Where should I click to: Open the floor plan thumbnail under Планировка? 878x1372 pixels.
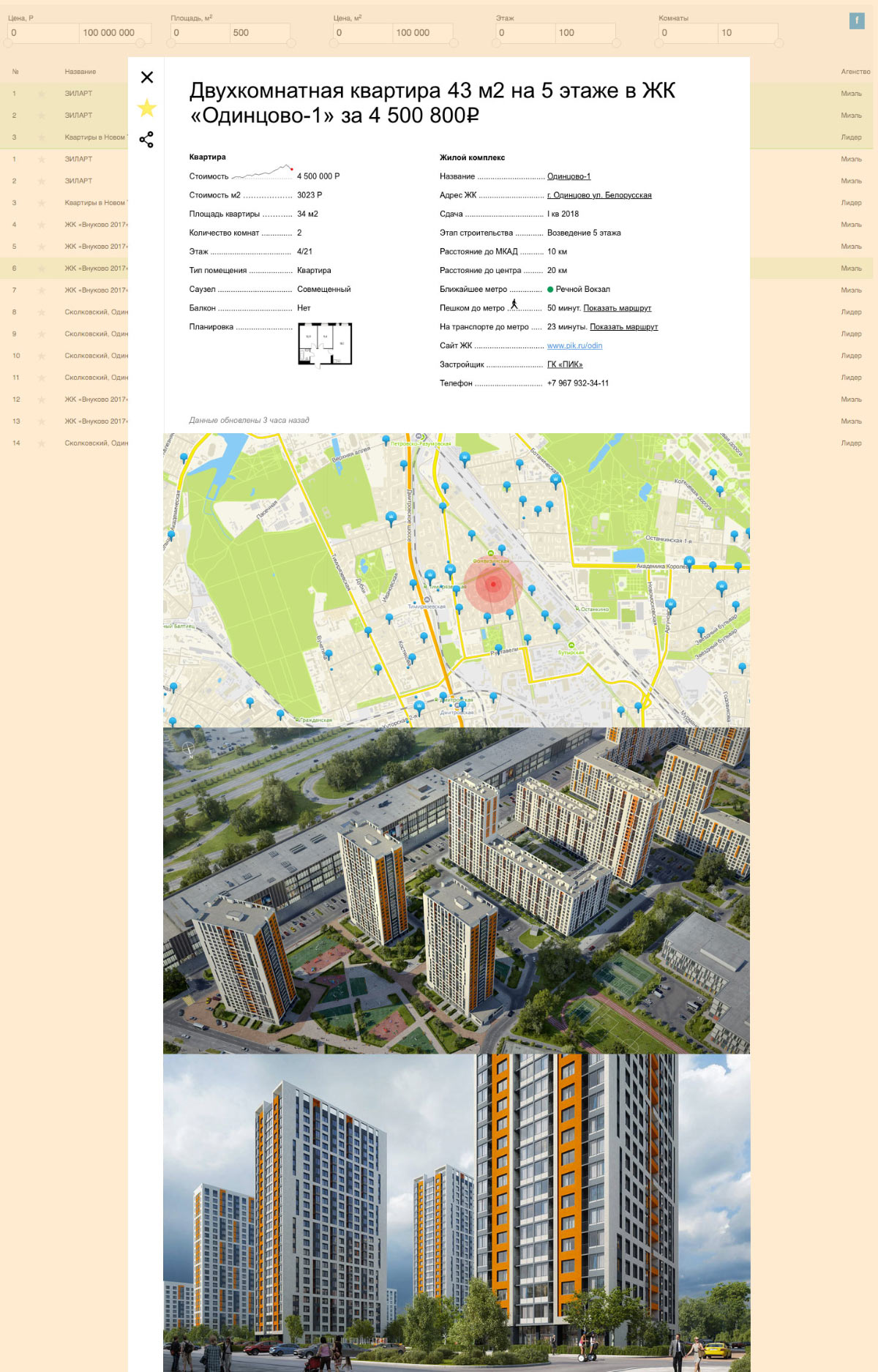click(325, 344)
